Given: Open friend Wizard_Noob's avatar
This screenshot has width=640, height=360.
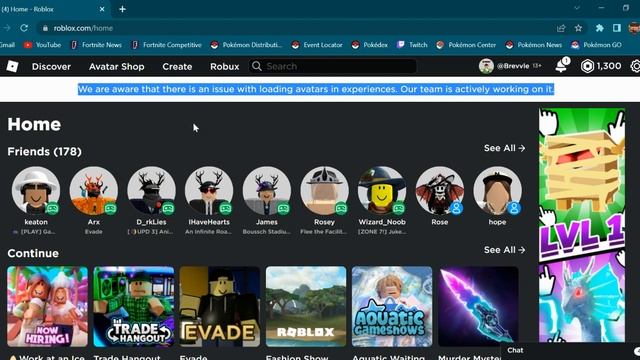Looking at the screenshot, I should coord(382,190).
